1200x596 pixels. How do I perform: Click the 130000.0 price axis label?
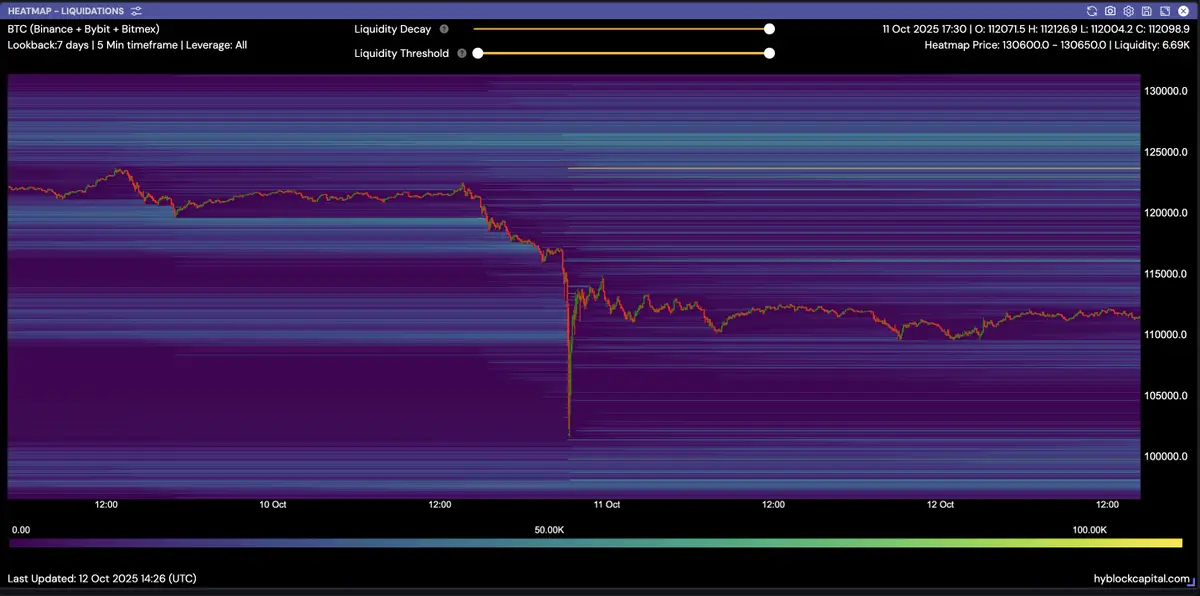[1164, 91]
